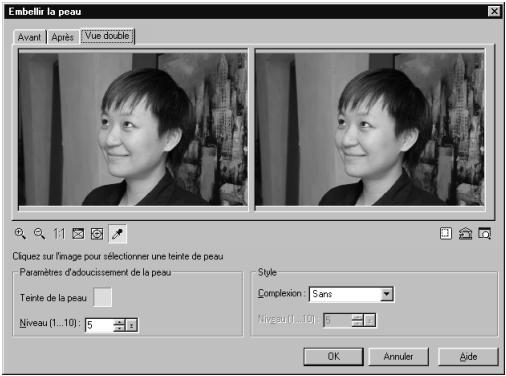Screen dimensions: 506x376
Task: Click the OK button
Action: [333, 356]
